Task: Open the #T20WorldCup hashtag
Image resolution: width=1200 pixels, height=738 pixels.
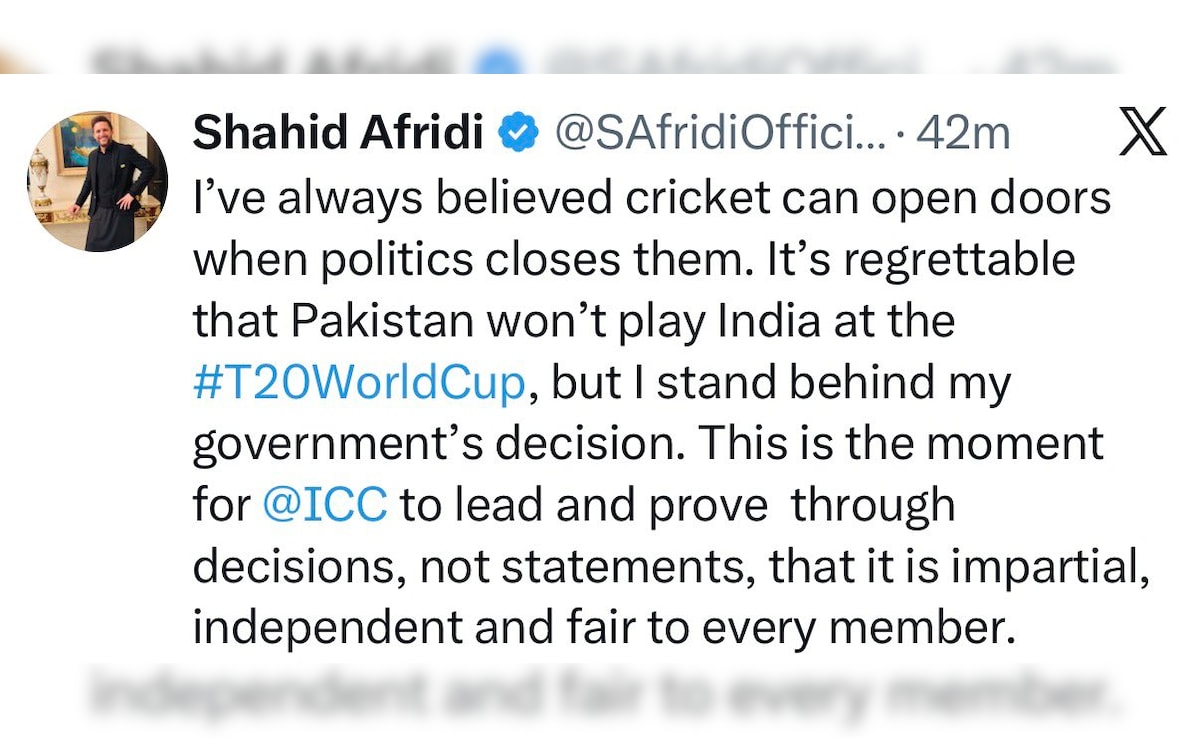Action: point(358,382)
